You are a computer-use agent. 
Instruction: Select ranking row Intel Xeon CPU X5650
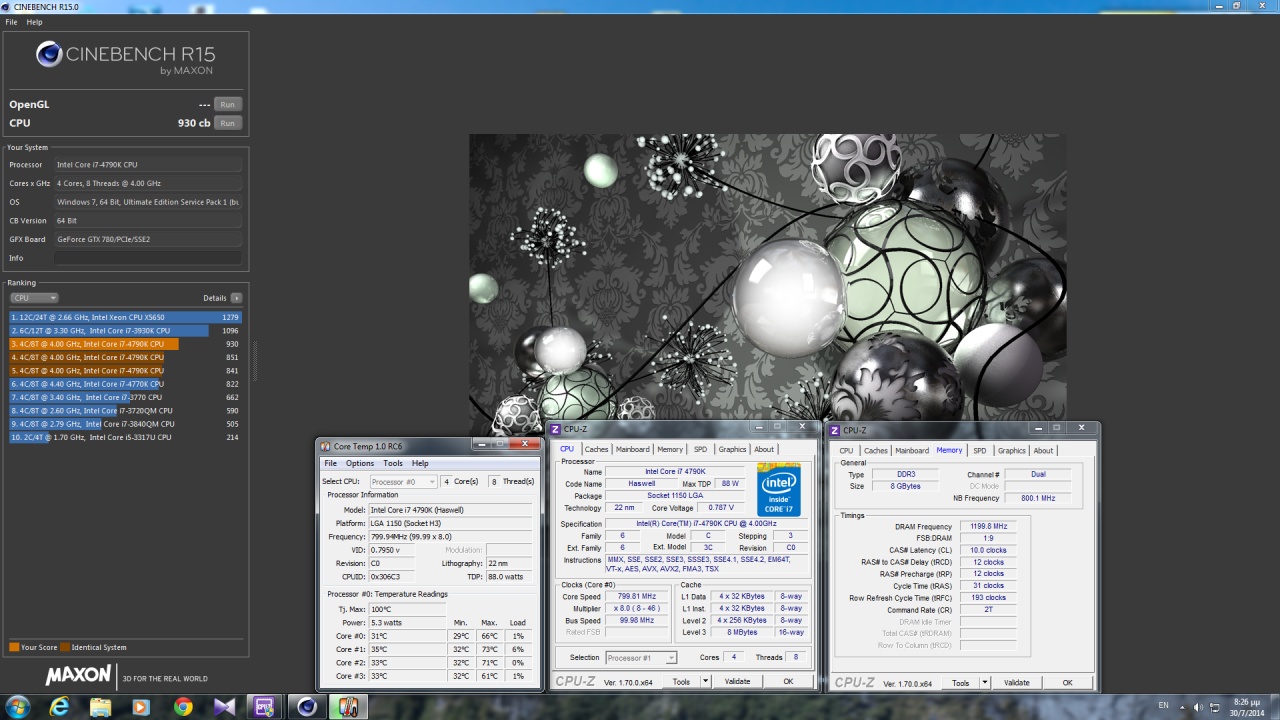pos(125,317)
